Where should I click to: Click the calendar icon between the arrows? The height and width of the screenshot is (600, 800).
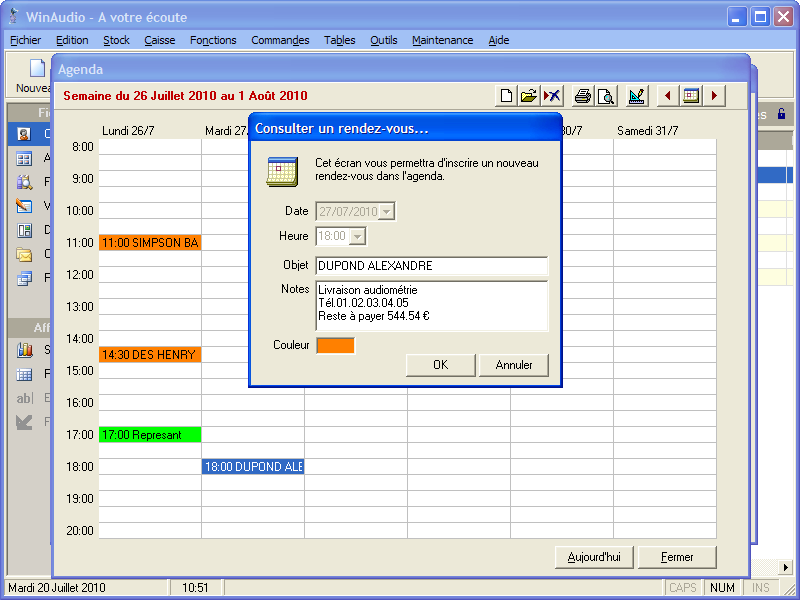coord(691,96)
